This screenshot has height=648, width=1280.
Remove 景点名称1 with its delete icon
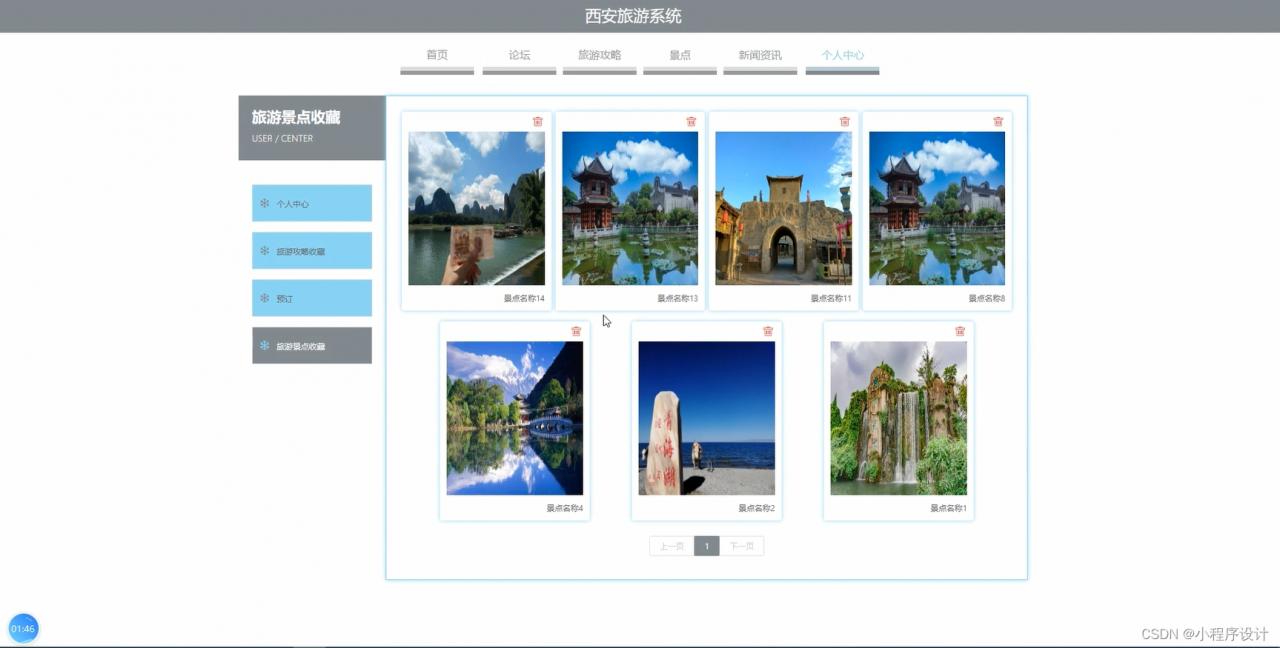[x=959, y=330]
